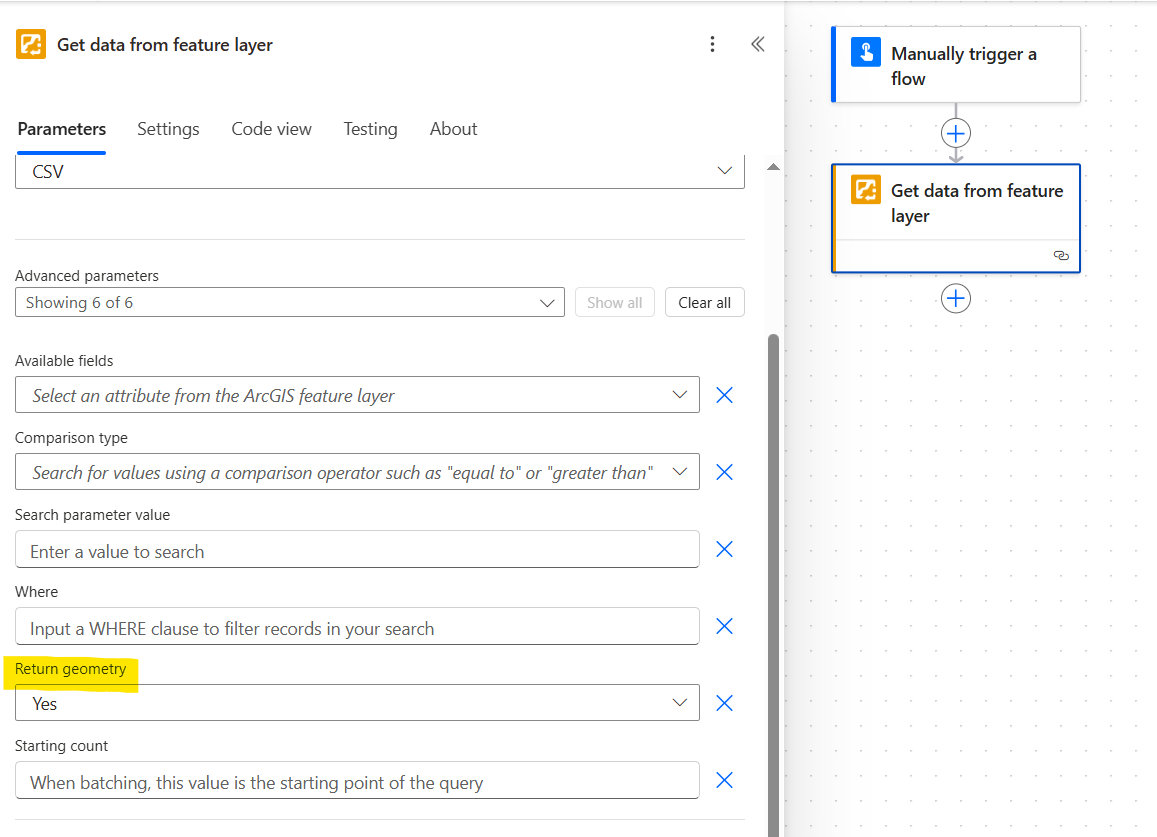1157x837 pixels.
Task: Open the Return geometry Yes dropdown
Action: [679, 703]
